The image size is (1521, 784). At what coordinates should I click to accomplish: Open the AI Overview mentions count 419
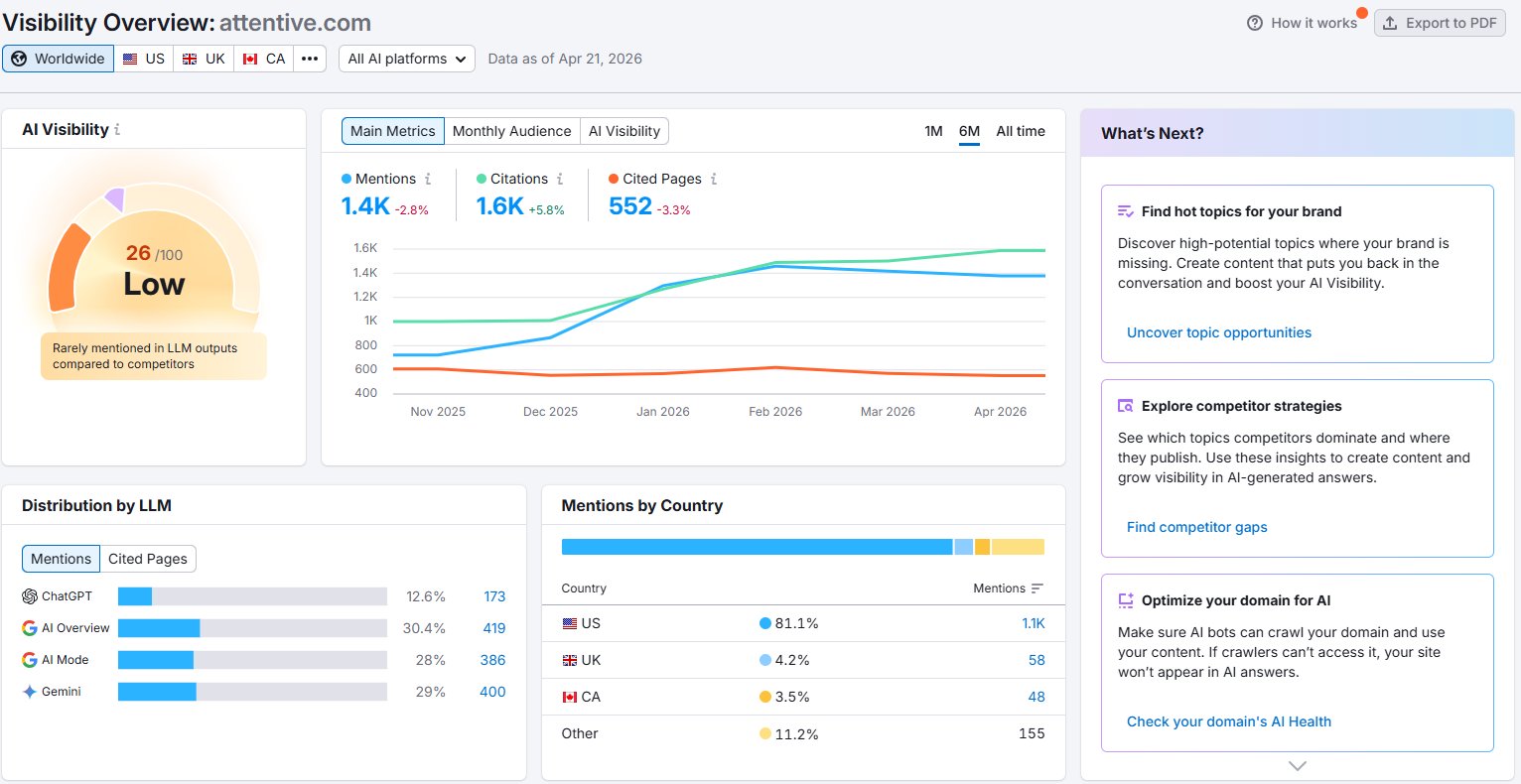coord(493,628)
